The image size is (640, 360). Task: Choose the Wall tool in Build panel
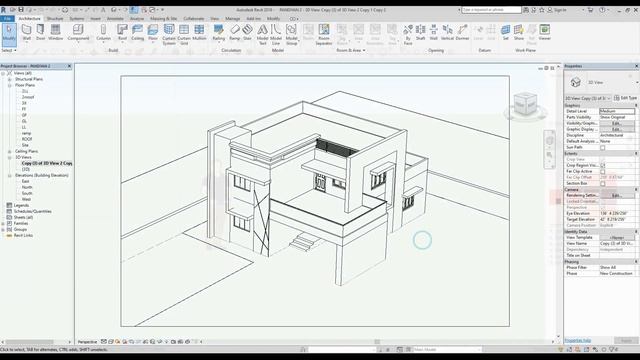click(x=27, y=32)
